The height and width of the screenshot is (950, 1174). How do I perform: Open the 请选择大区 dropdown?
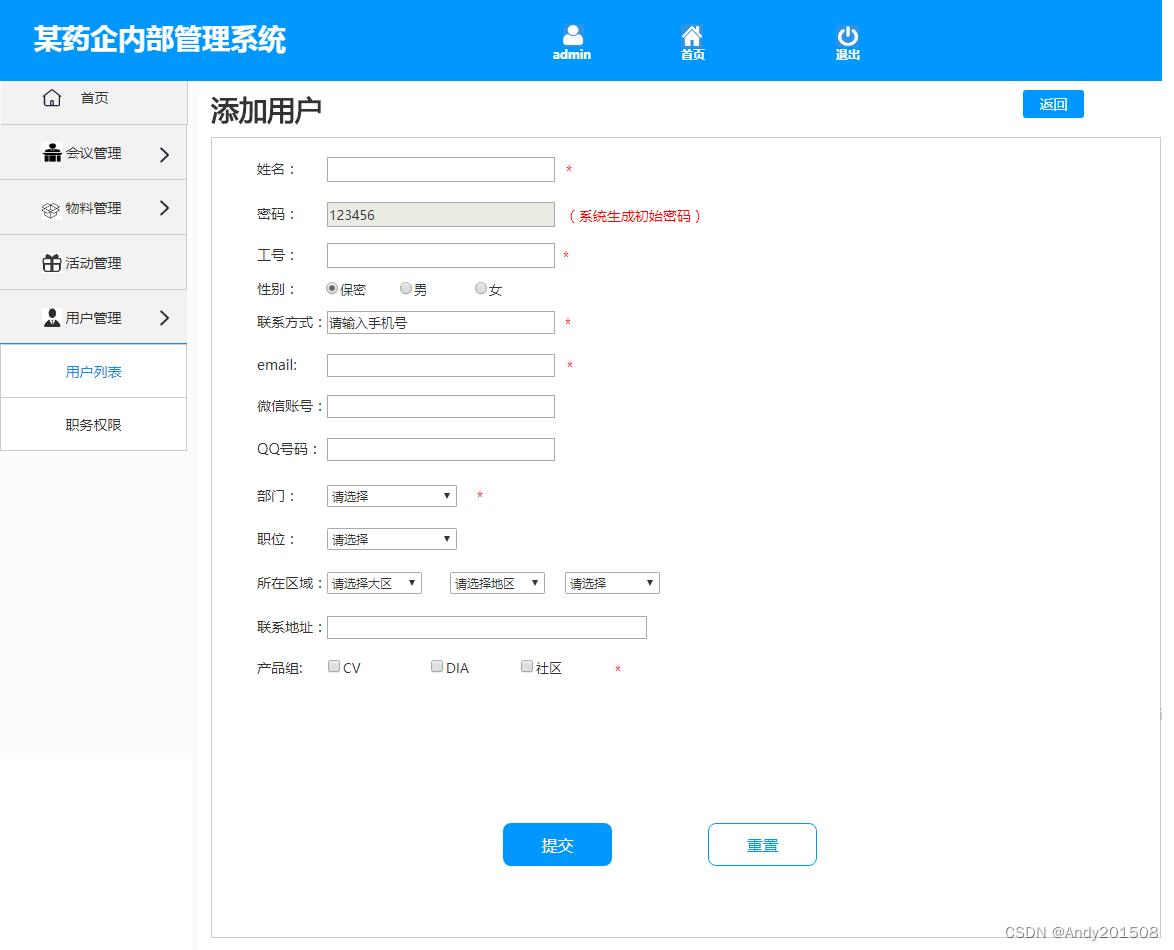point(374,583)
